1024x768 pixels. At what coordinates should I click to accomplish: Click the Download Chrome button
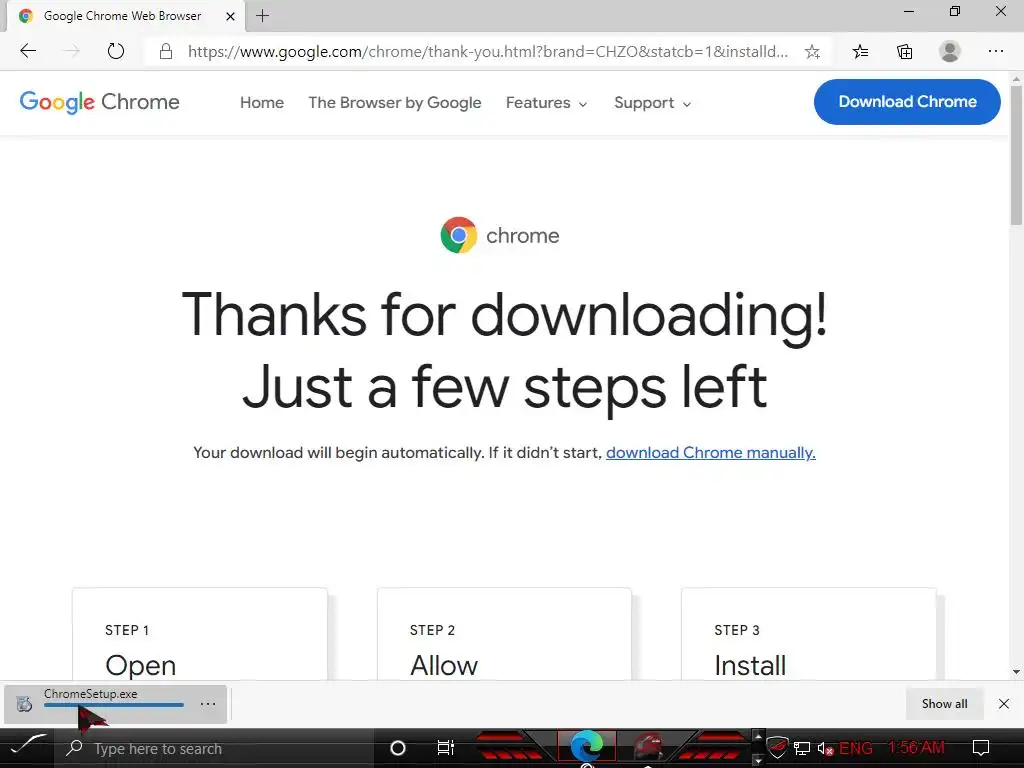point(907,101)
